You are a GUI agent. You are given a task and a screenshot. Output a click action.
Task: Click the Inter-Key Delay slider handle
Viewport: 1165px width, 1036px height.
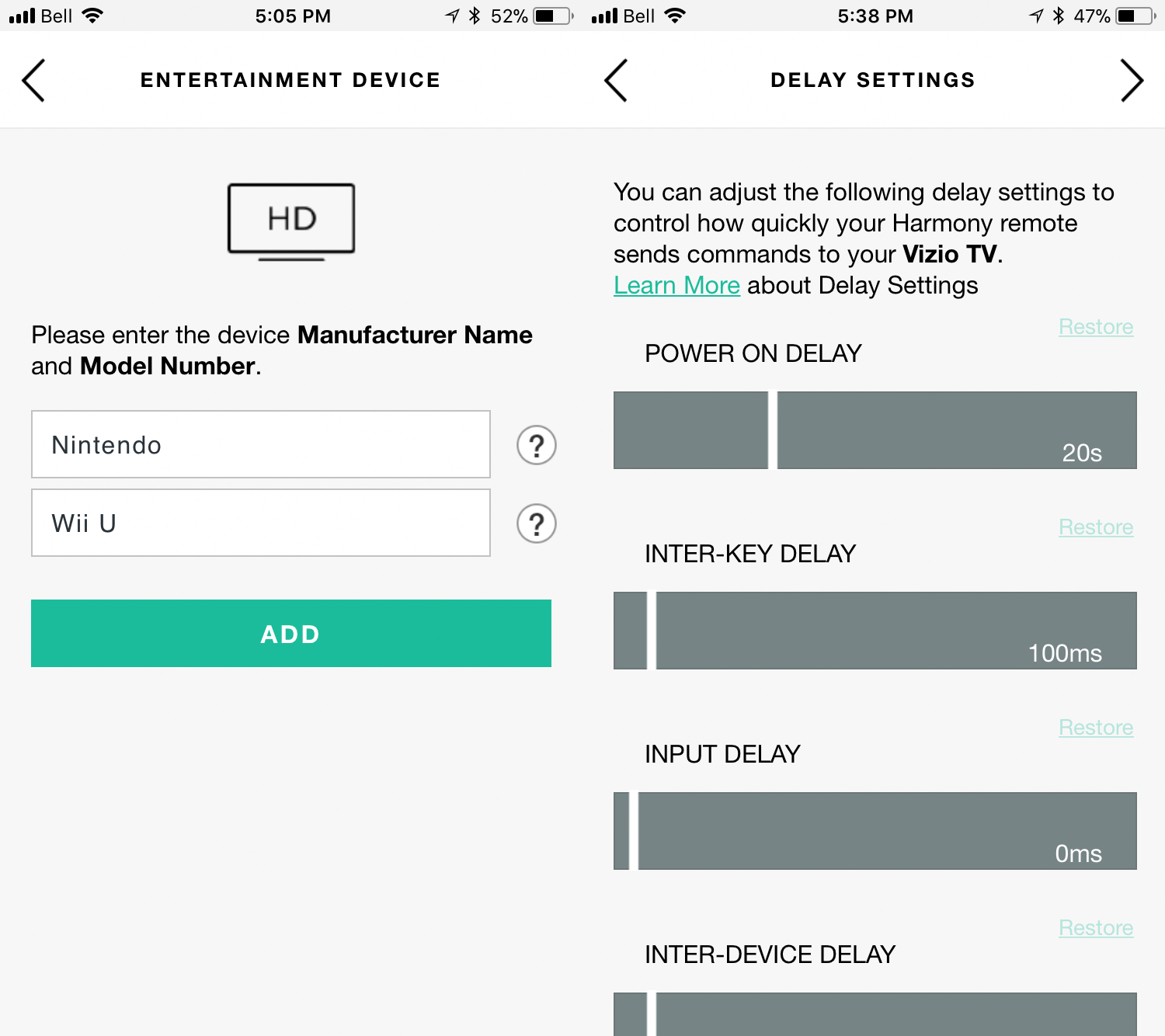point(652,631)
